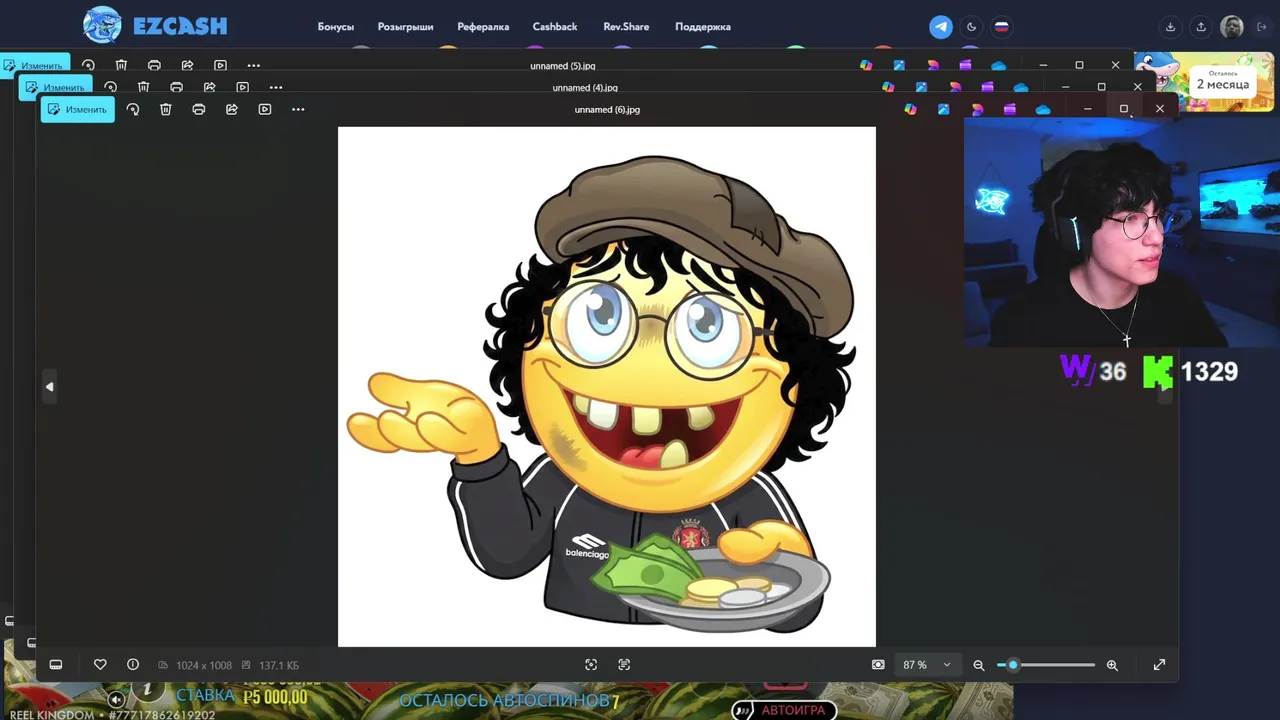Share the image from unnamed (6).jpg window
This screenshot has width=1280, height=720.
[232, 109]
